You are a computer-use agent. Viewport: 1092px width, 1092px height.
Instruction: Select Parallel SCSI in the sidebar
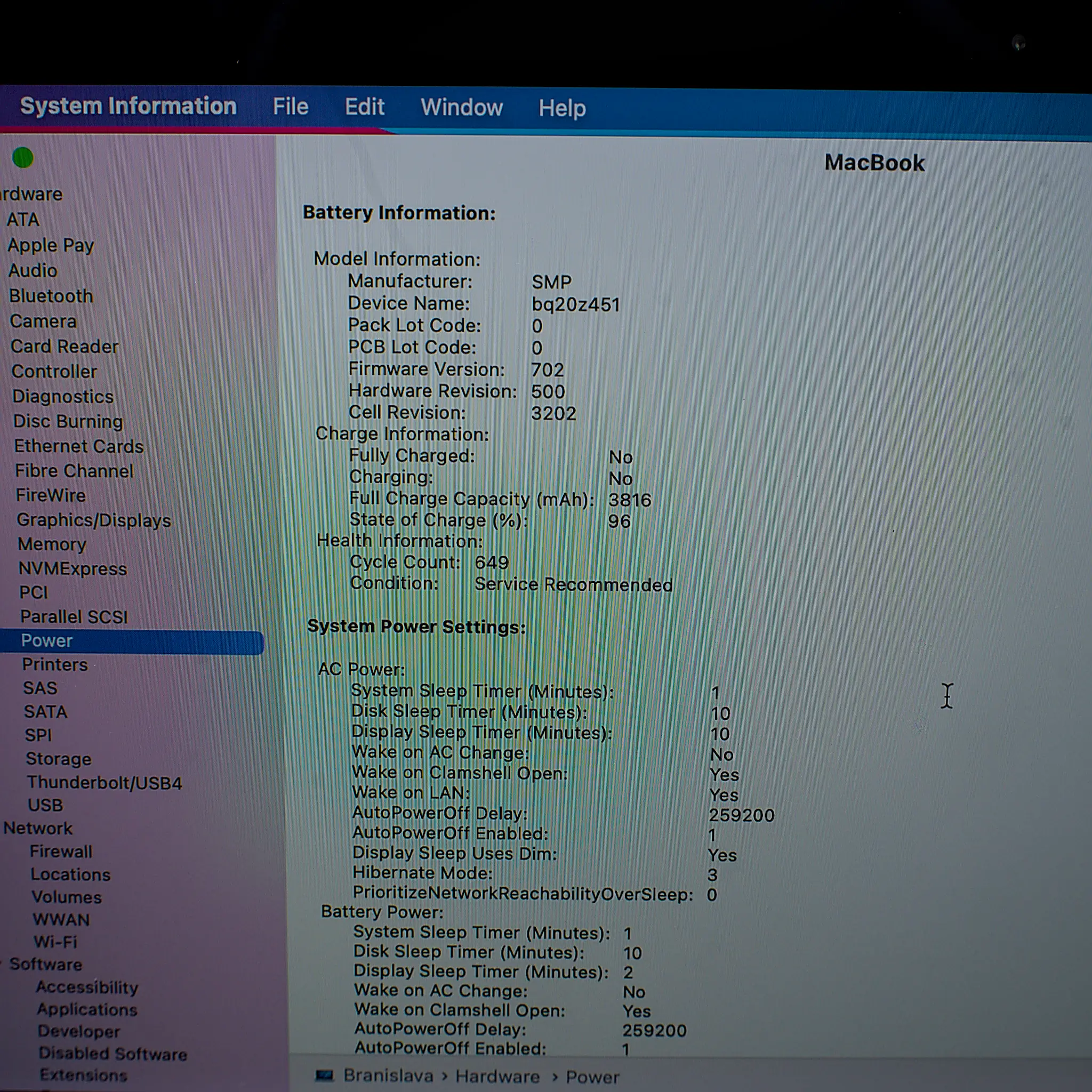click(74, 617)
